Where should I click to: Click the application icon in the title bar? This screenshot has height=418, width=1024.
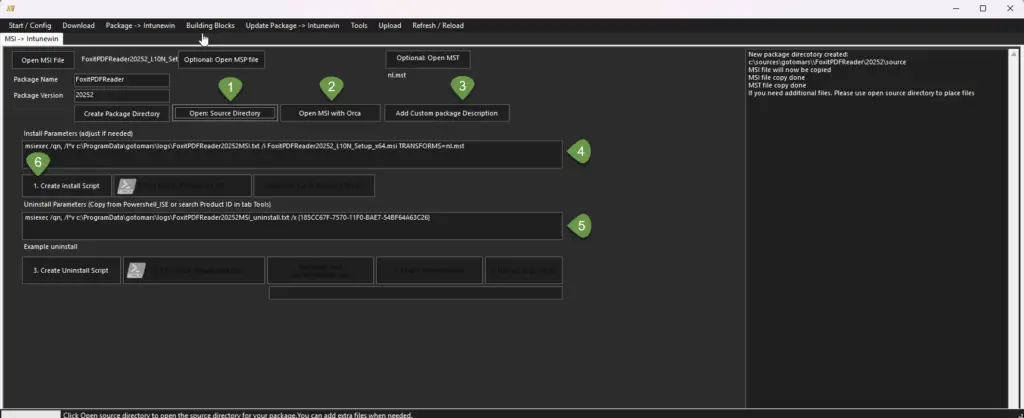point(10,8)
